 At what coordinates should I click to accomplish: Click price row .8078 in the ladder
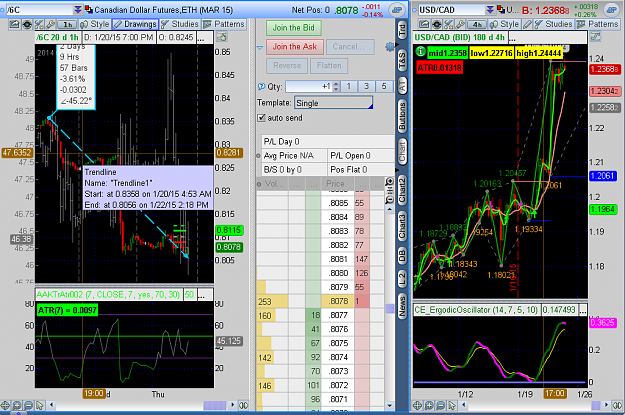pos(338,301)
